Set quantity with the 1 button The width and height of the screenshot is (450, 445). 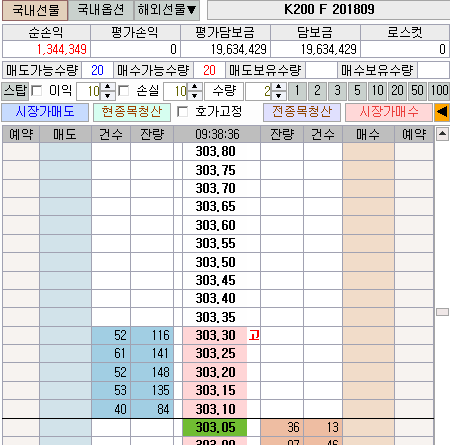point(297,91)
